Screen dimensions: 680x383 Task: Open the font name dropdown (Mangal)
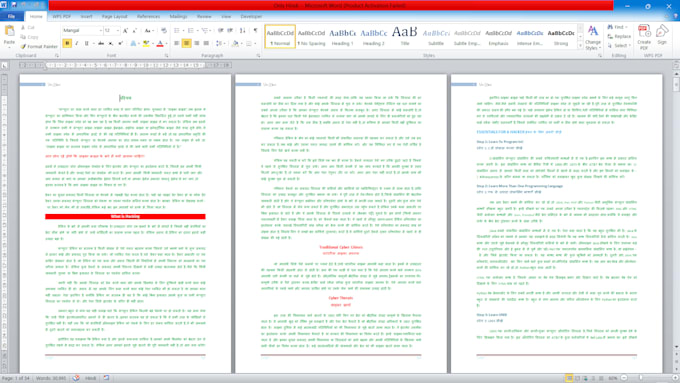(100, 31)
